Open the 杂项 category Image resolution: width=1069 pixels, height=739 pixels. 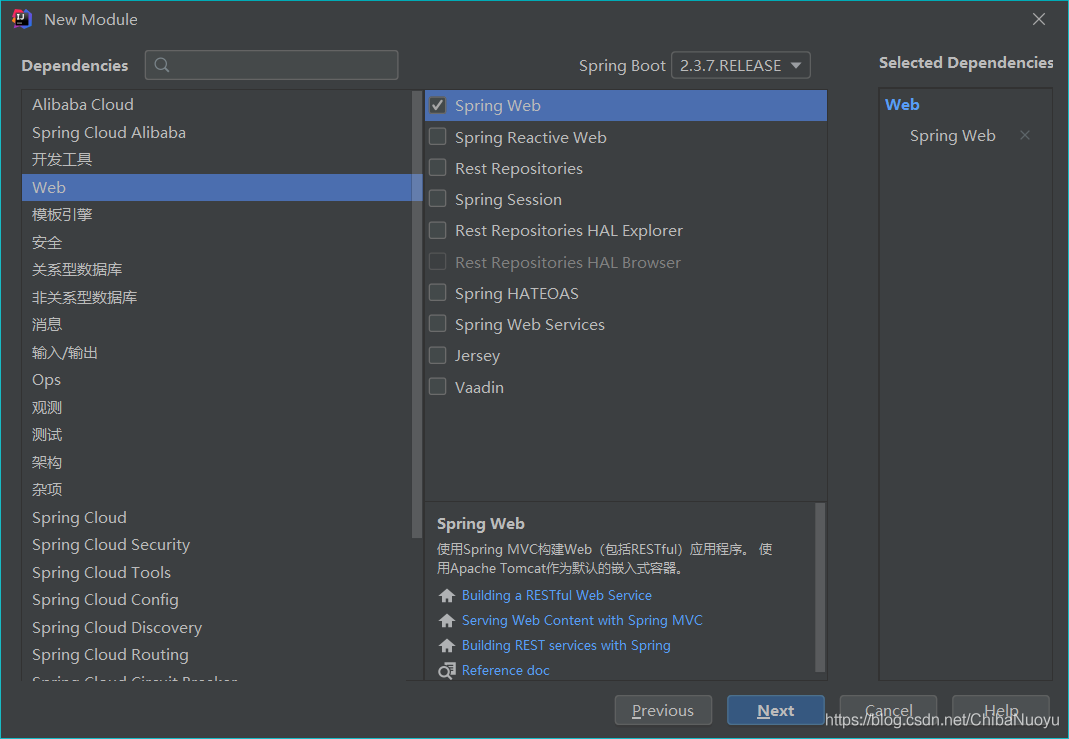coord(217,489)
